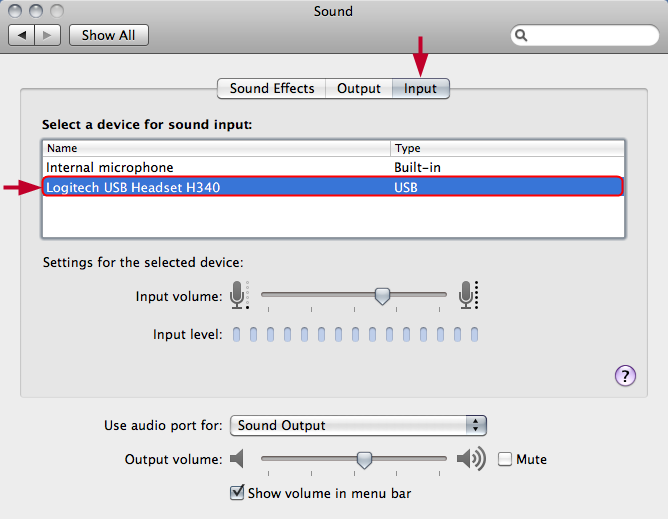Image resolution: width=668 pixels, height=519 pixels.
Task: Switch to the Sound Effects tab
Action: point(272,89)
